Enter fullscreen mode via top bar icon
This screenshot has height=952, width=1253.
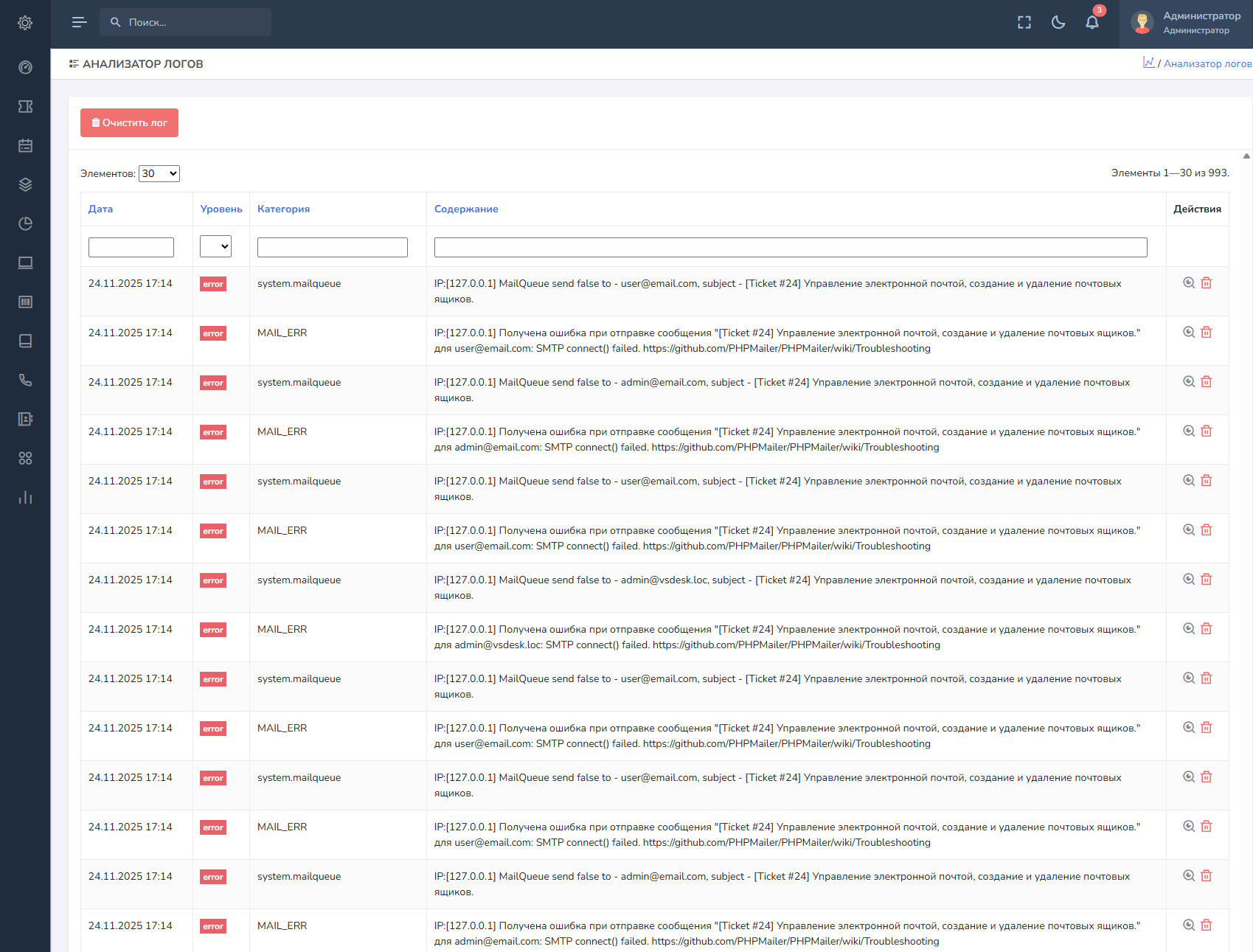click(1024, 23)
